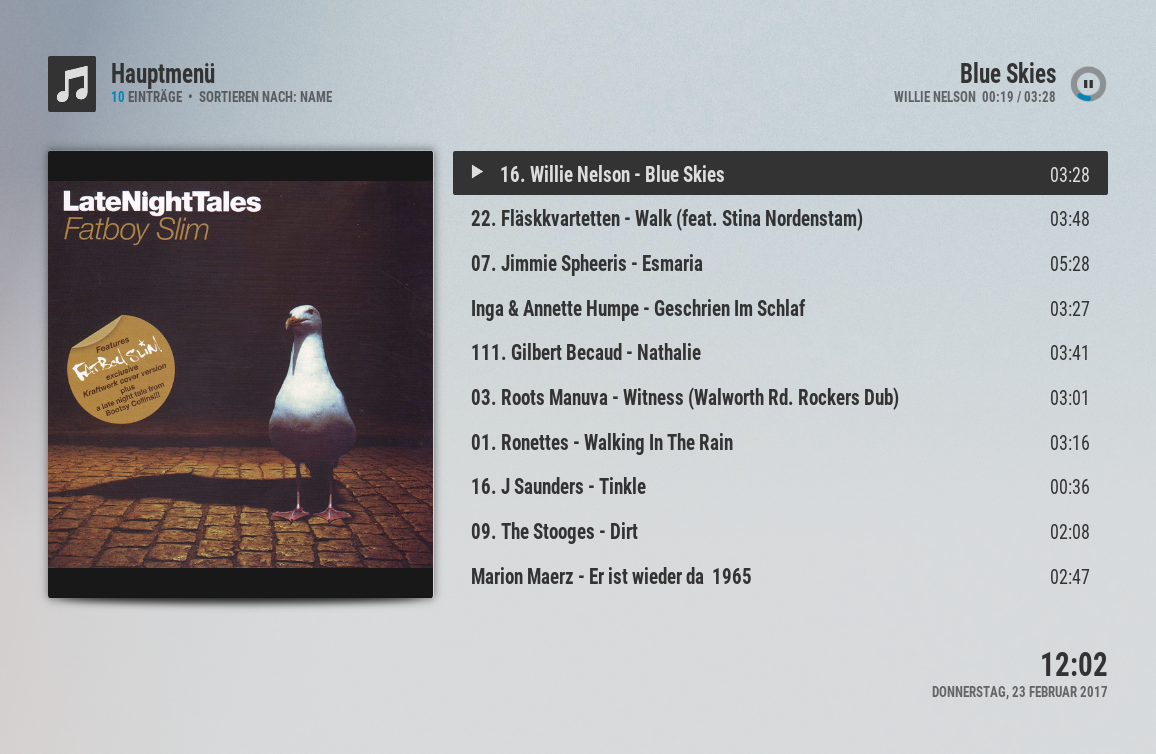Select Marion Maerz - Er ist wieder da
The image size is (1156, 754).
[x=780, y=576]
